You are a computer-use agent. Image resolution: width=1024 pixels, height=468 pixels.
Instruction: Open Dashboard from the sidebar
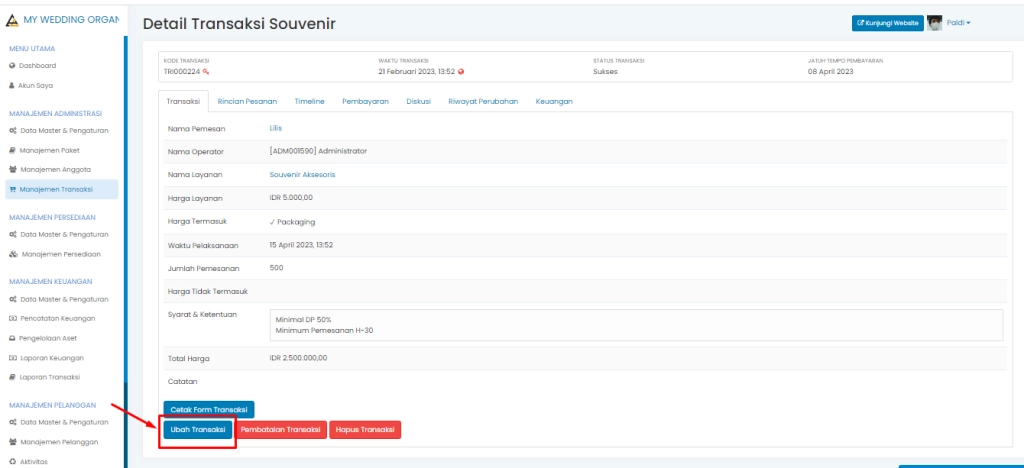pyautogui.click(x=37, y=66)
